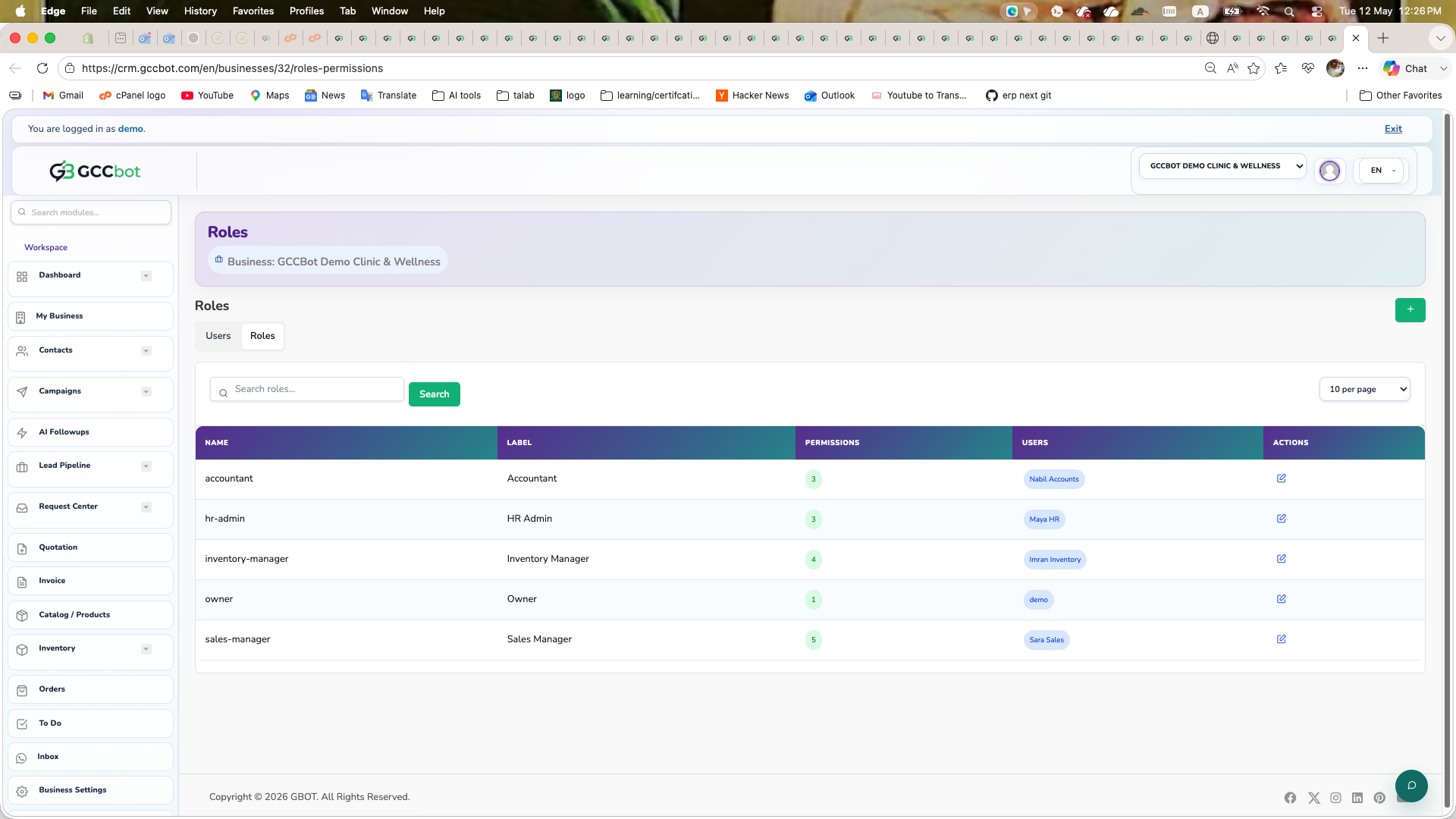This screenshot has width=1456, height=819.
Task: Open AI Followups in sidebar
Action: click(x=90, y=432)
